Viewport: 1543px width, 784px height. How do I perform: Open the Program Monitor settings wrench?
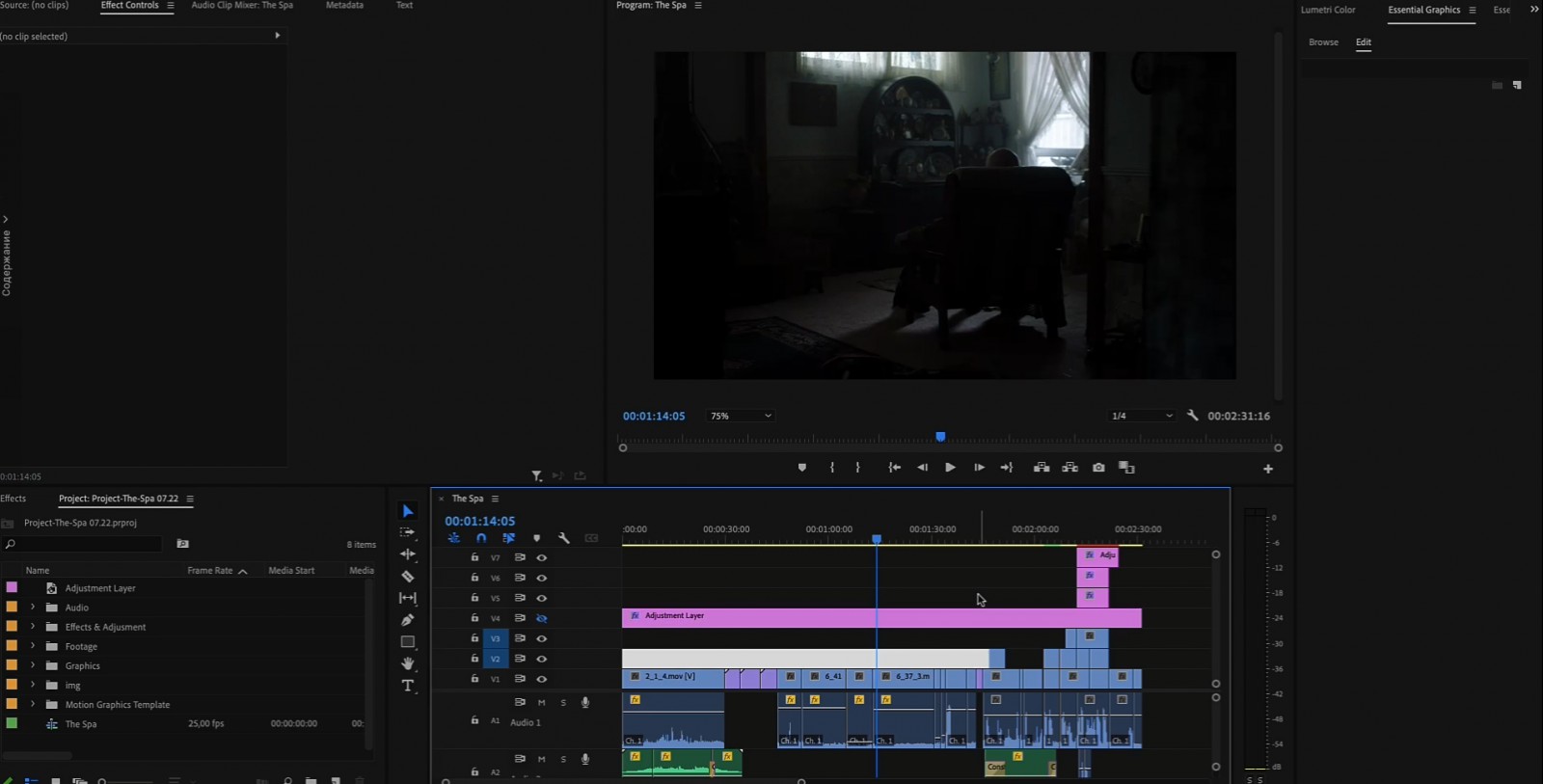click(1193, 416)
